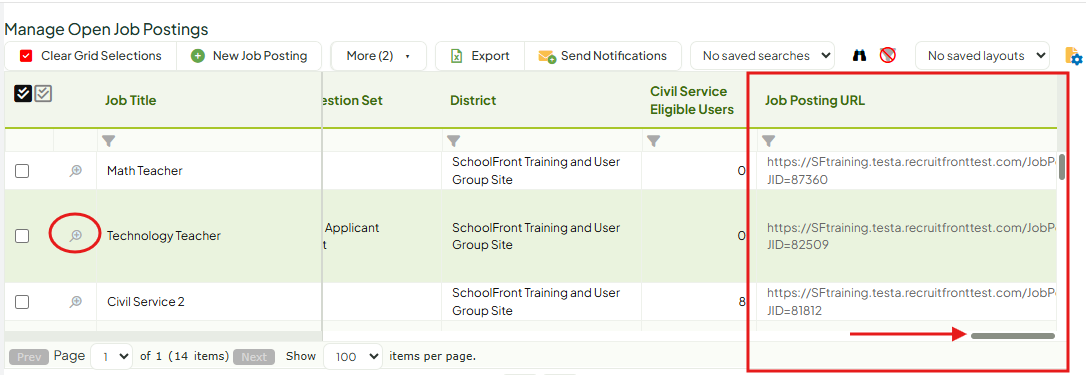Click the gray deselect-all checkmark icon
Image resolution: width=1086 pixels, height=375 pixels.
pyautogui.click(x=44, y=94)
